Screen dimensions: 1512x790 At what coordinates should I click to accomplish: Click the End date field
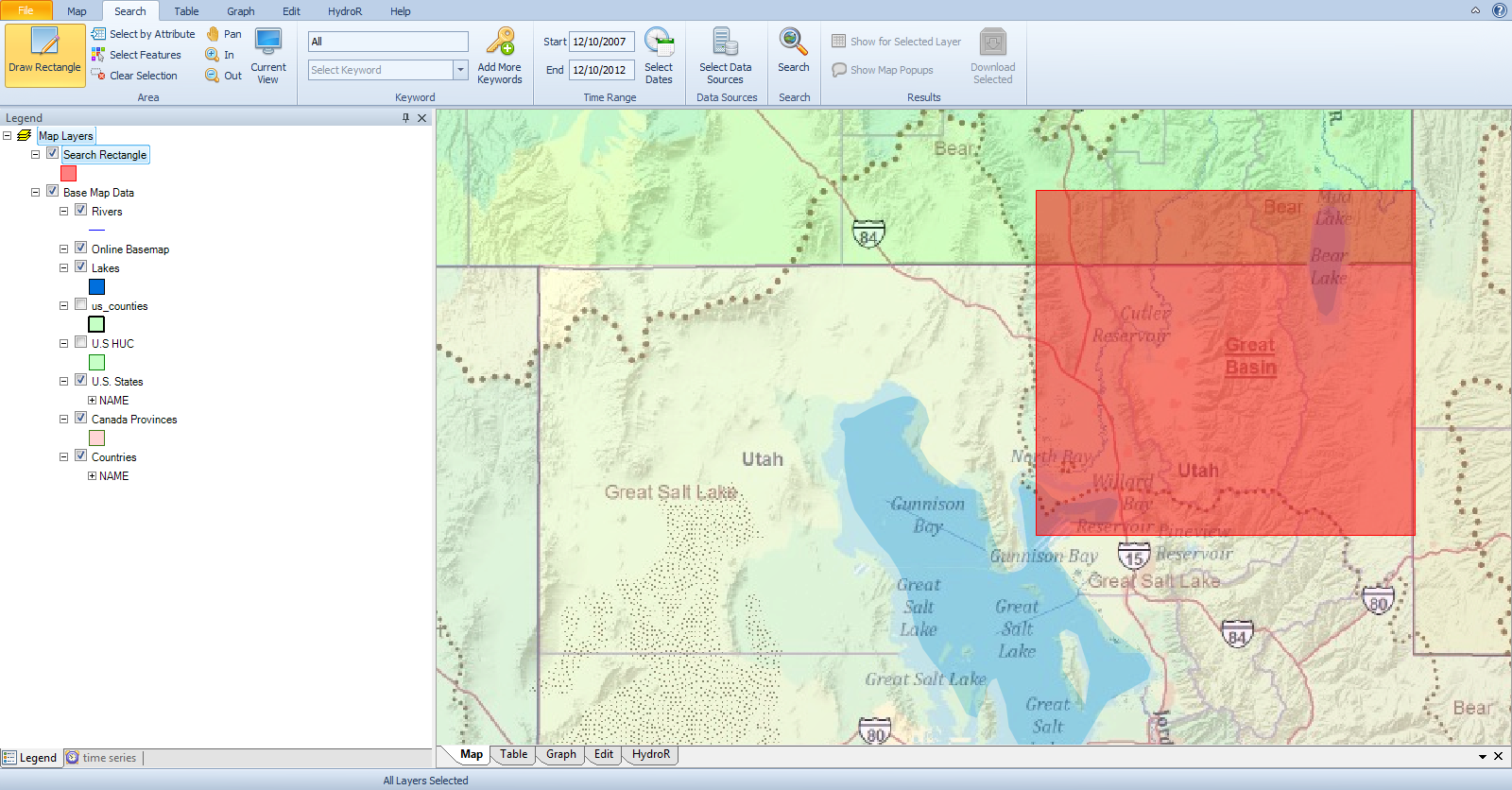pos(601,70)
